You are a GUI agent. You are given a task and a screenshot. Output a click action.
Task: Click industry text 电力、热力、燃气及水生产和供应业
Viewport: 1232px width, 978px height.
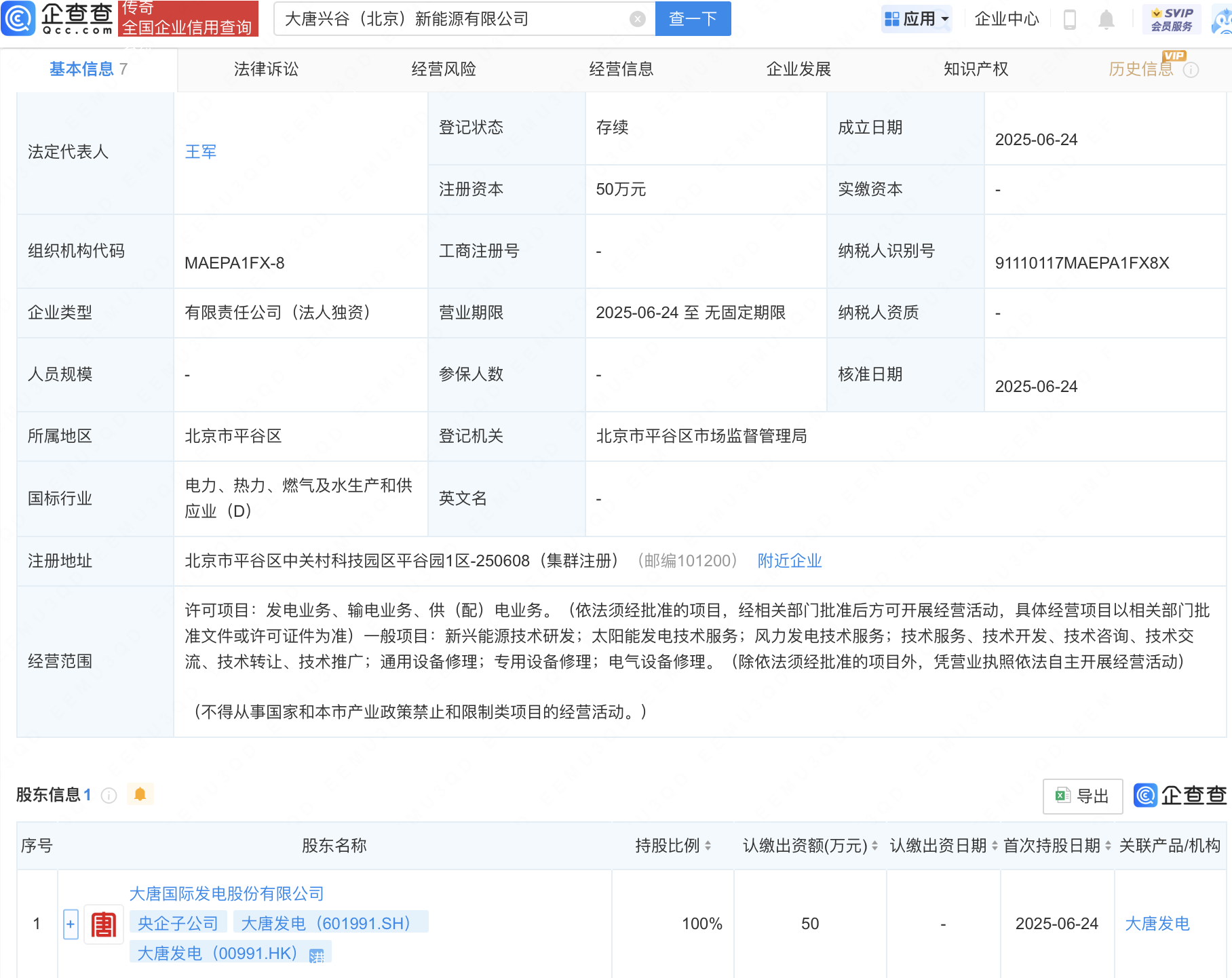[x=299, y=498]
